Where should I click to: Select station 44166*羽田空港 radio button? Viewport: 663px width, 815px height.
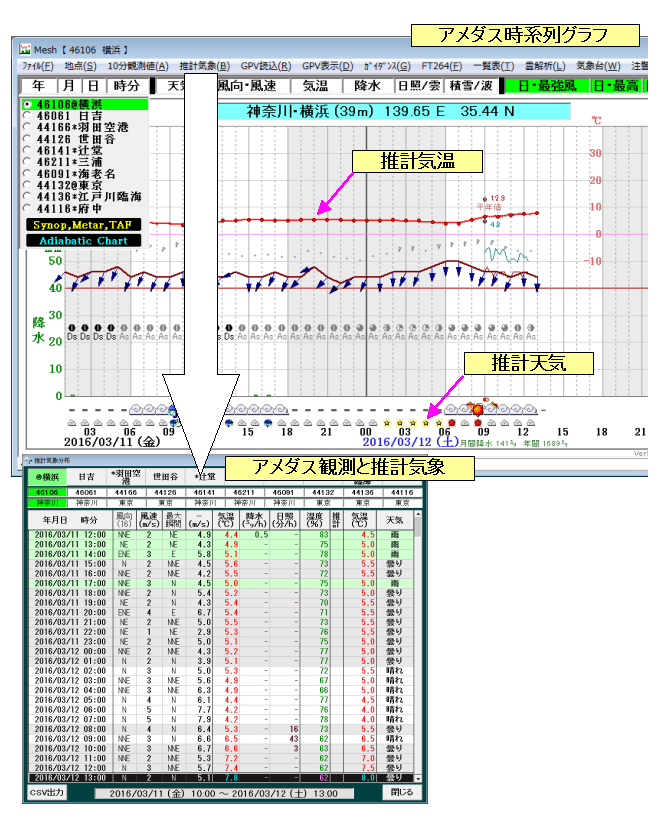(x=28, y=127)
